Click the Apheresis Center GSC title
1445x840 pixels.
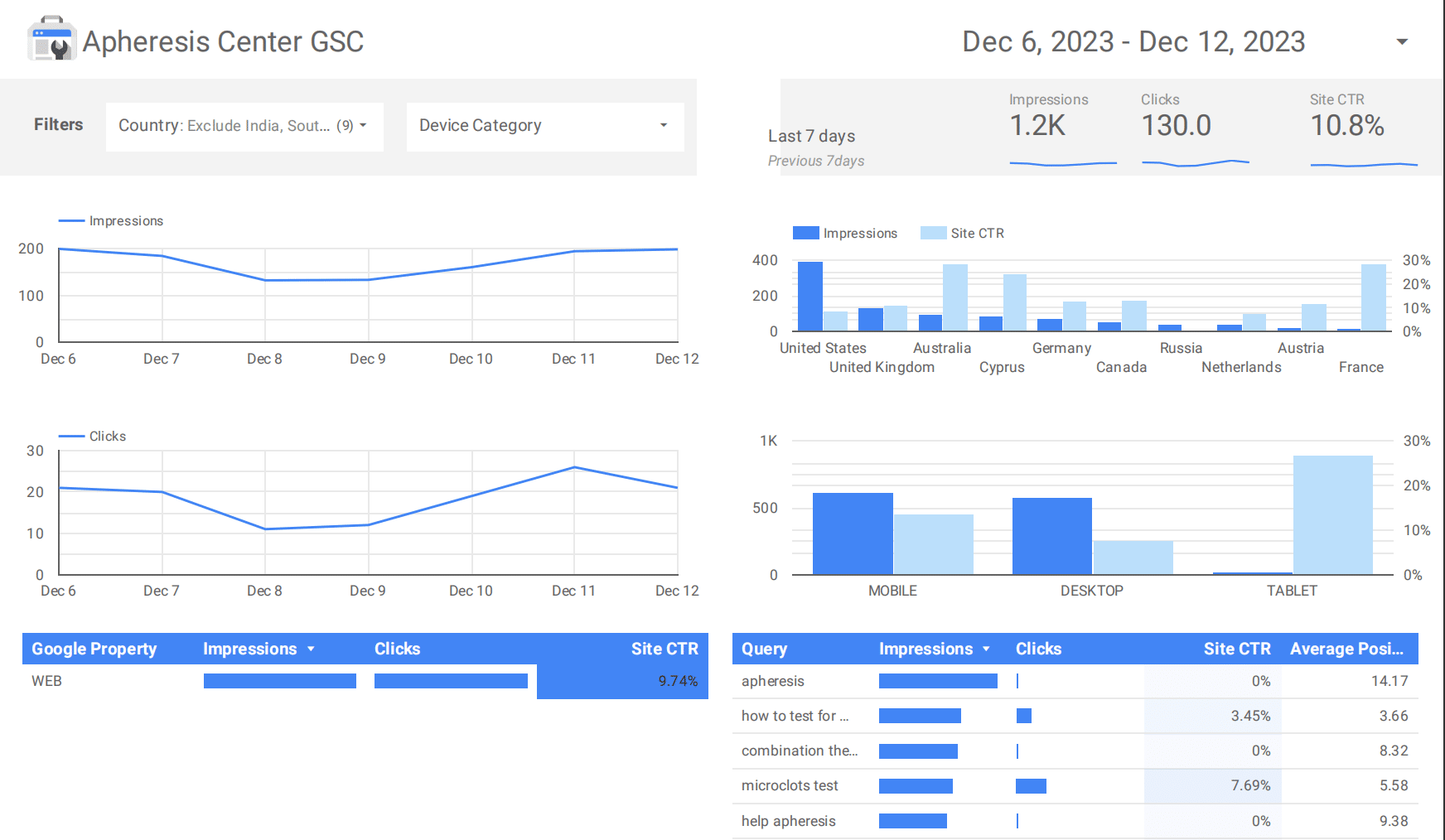pyautogui.click(x=223, y=41)
